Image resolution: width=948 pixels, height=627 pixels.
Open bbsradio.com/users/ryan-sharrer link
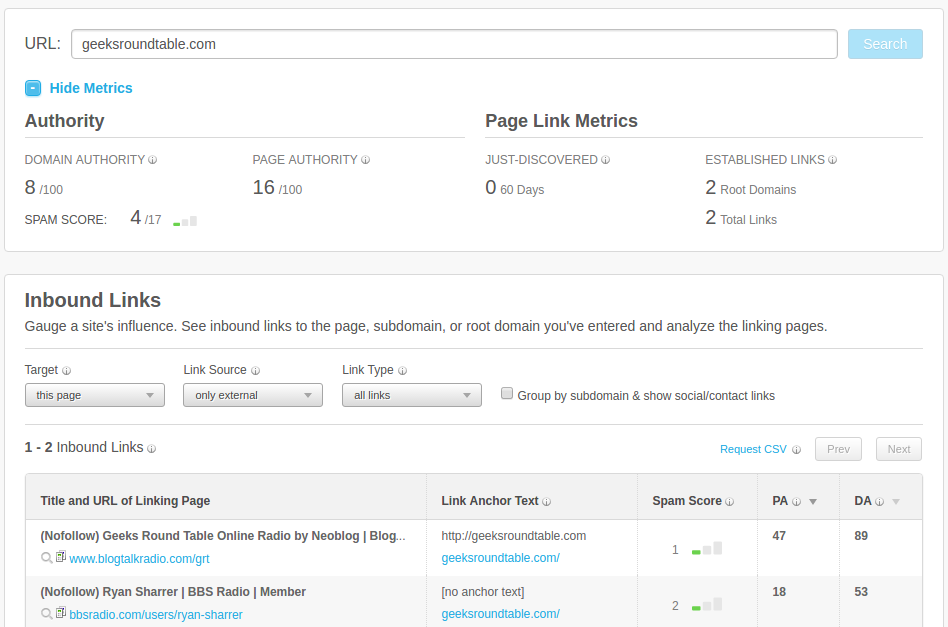(x=156, y=615)
